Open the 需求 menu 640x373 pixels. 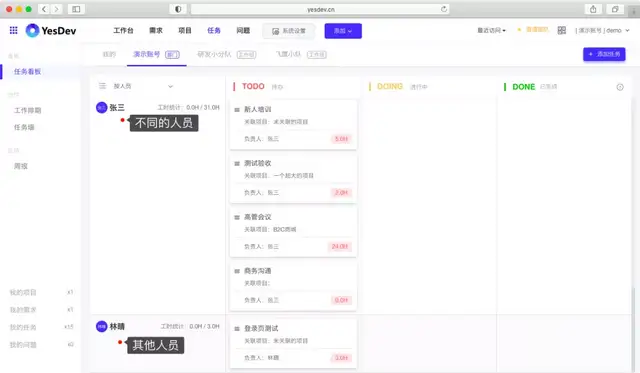[156, 31]
